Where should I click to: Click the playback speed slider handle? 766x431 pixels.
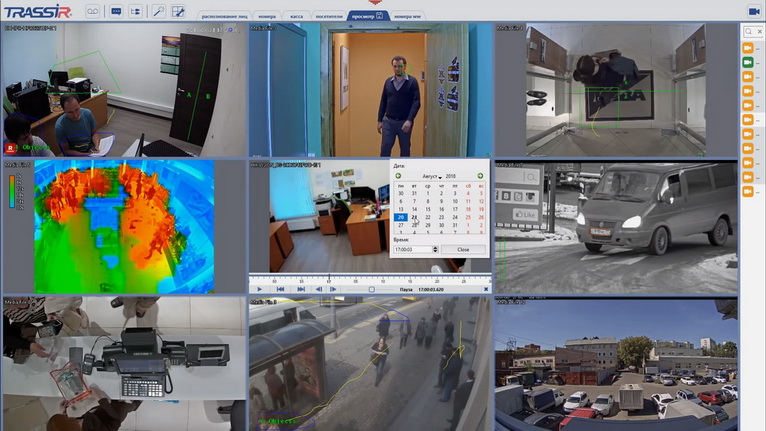point(372,289)
